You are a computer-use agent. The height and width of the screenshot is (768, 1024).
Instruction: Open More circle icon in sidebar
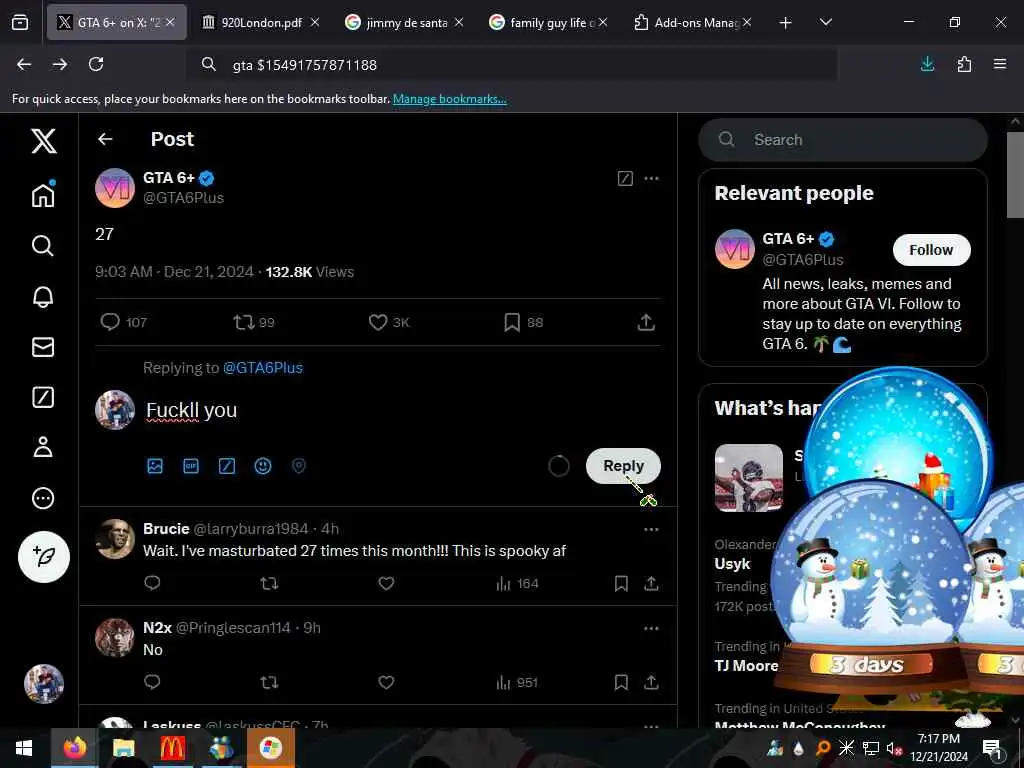click(x=43, y=498)
